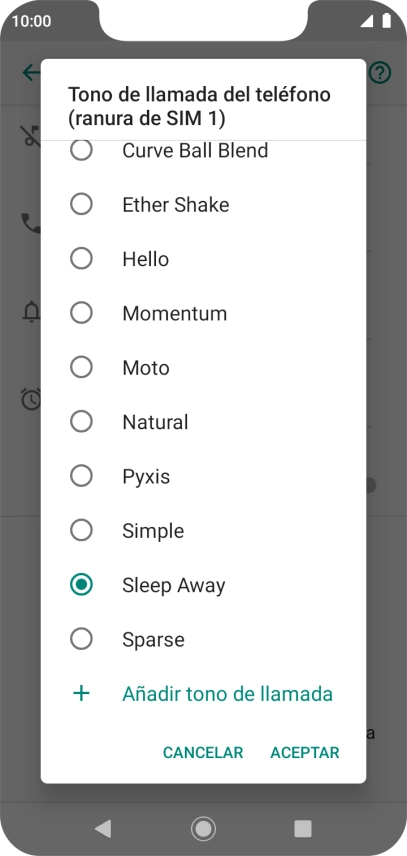Tap the recent apps square button
Viewport: 407px width, 856px height.
point(303,828)
